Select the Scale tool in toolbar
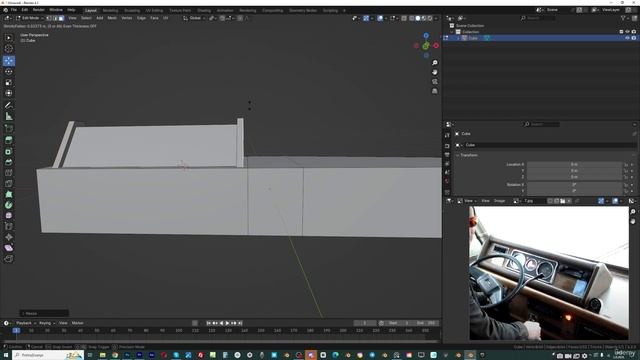The image size is (640, 360). tap(9, 82)
